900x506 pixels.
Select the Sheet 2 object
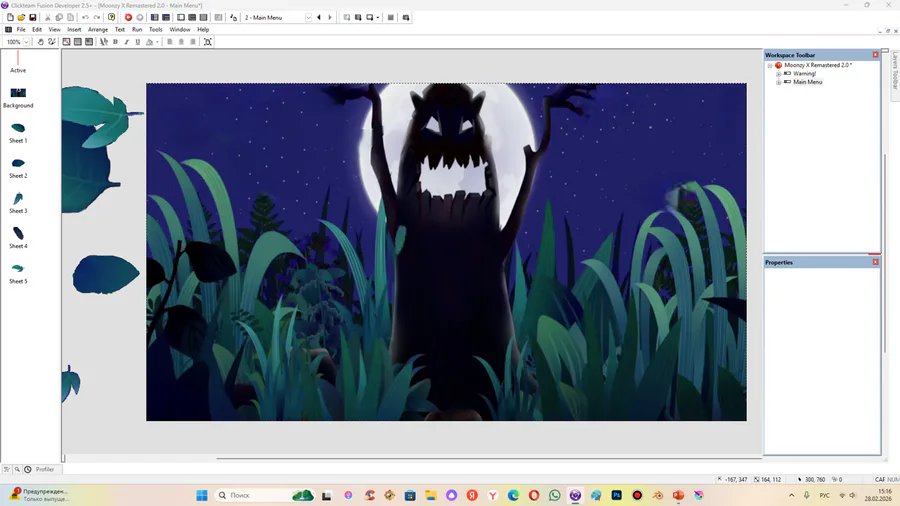coord(18,168)
